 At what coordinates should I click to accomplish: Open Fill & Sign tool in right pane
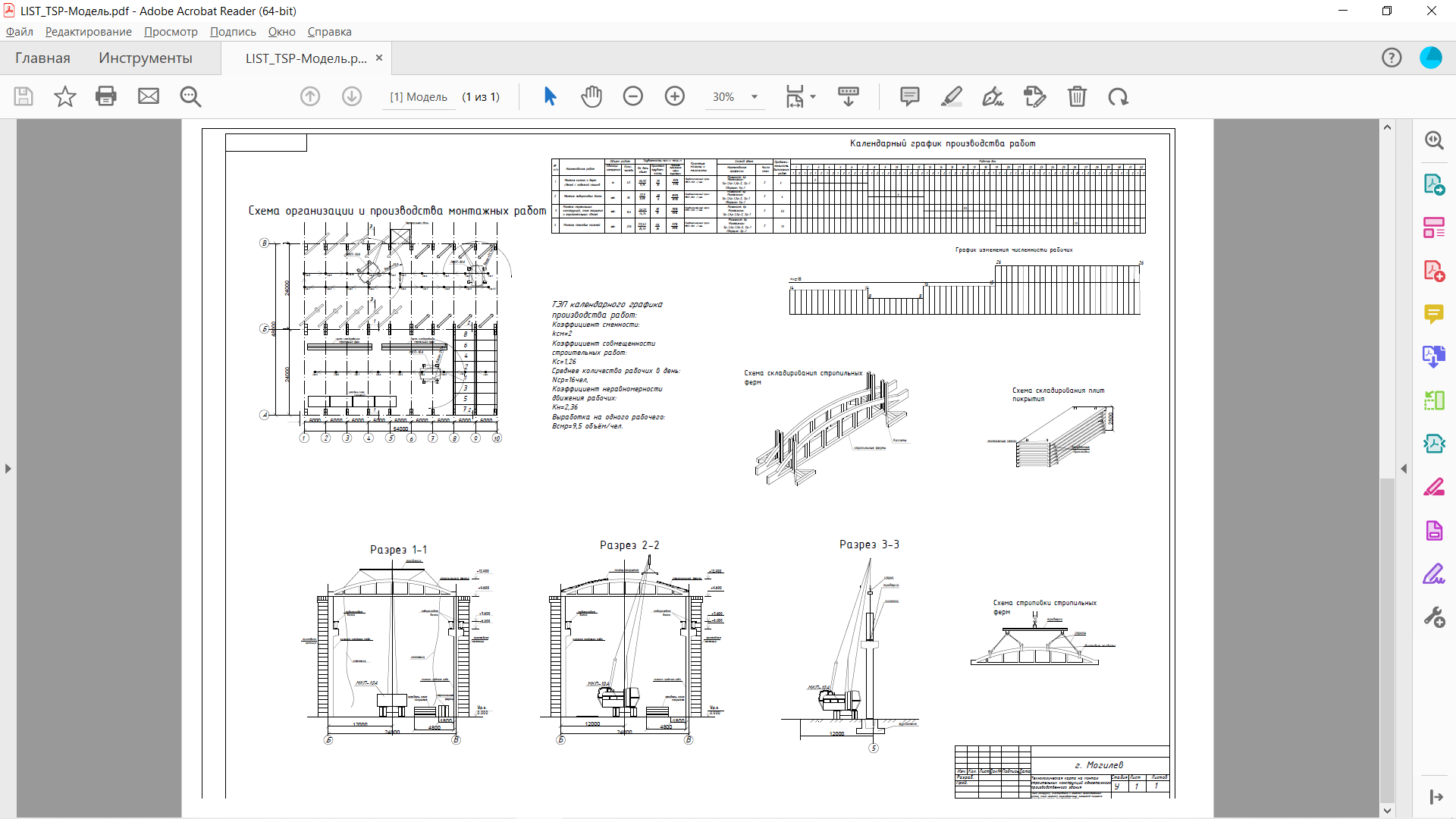click(1434, 573)
